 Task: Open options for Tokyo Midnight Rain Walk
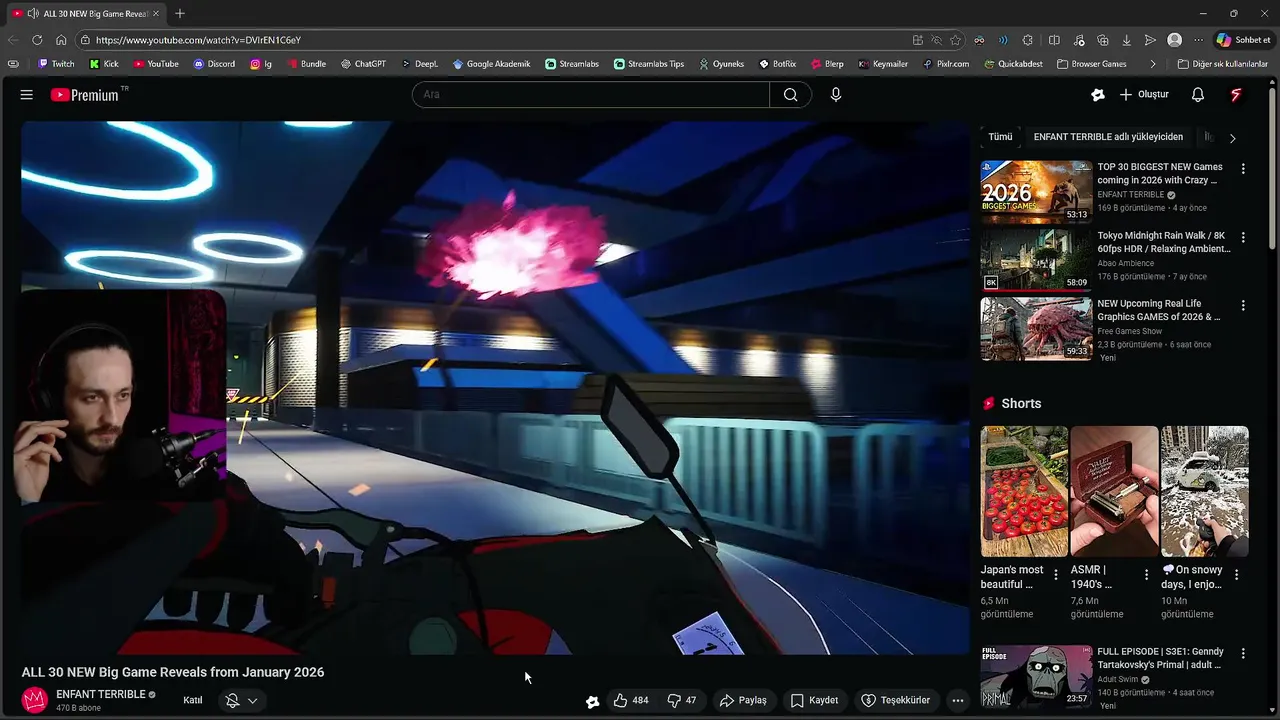click(x=1243, y=237)
